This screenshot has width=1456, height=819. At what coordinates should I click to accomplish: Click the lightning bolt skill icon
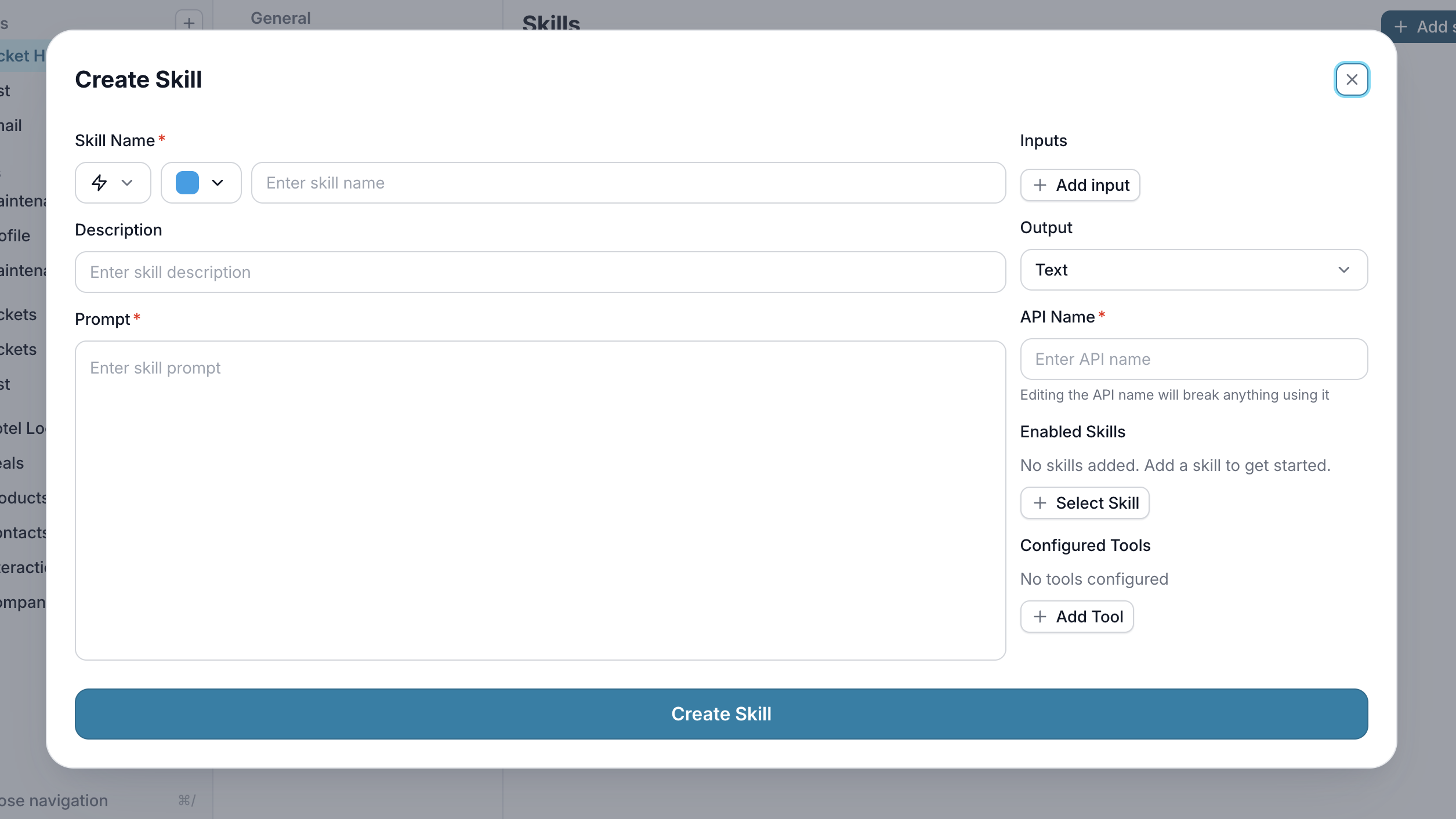[99, 183]
